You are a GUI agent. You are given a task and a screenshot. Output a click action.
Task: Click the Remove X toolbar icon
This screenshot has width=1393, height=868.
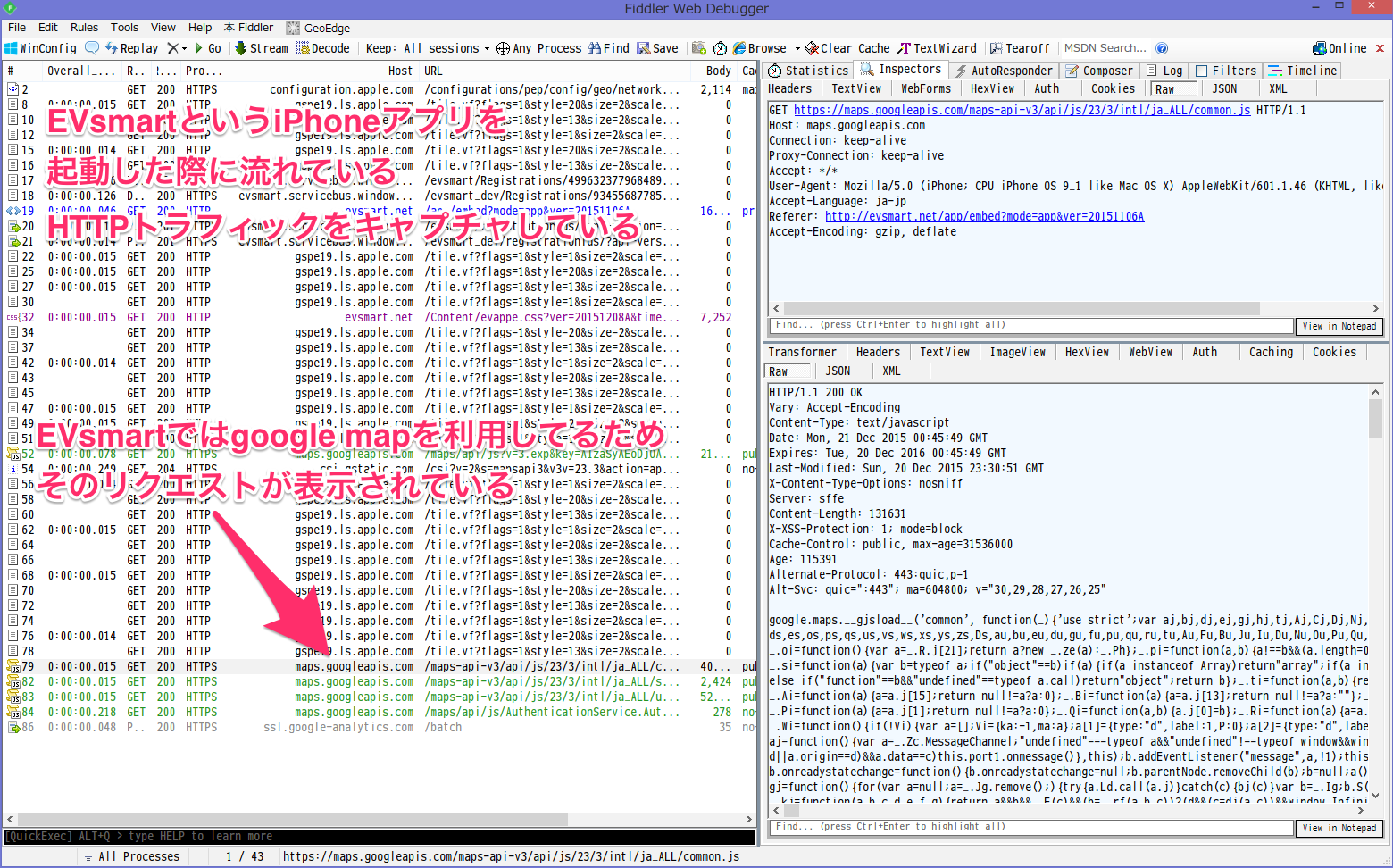173,48
